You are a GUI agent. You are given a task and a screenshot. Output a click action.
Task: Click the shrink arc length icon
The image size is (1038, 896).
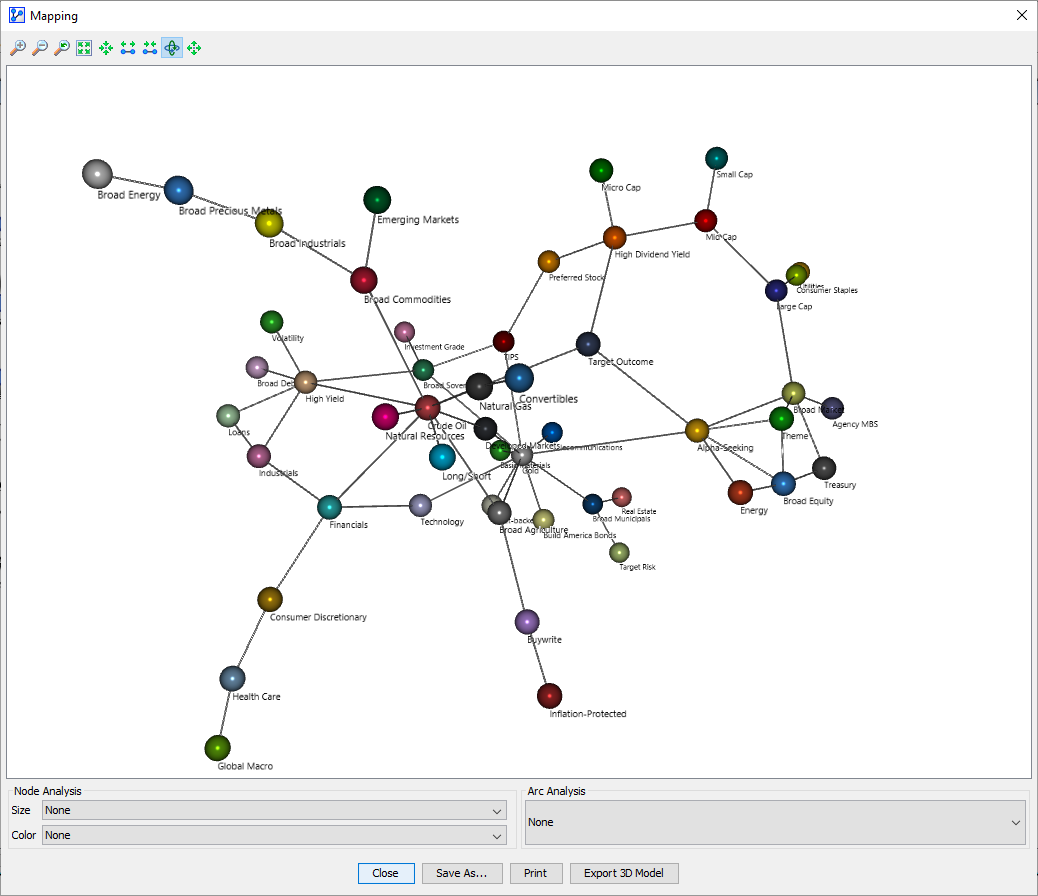150,48
